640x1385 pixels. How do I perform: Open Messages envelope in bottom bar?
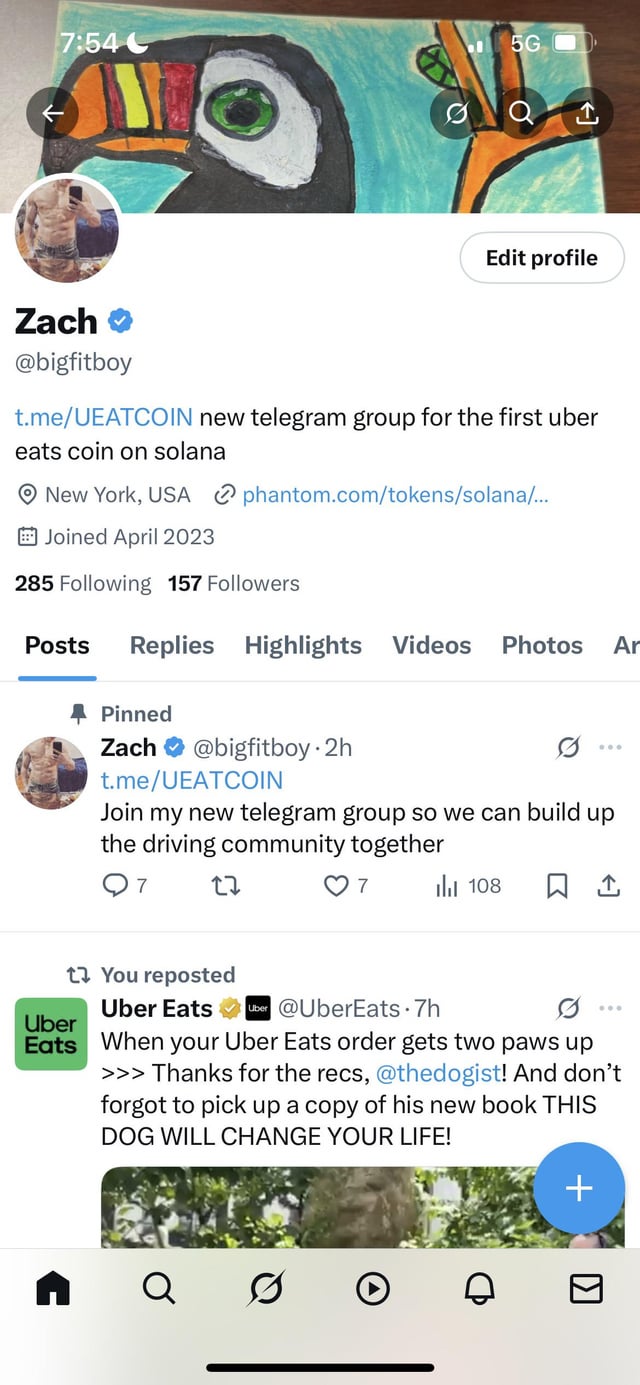point(586,1289)
